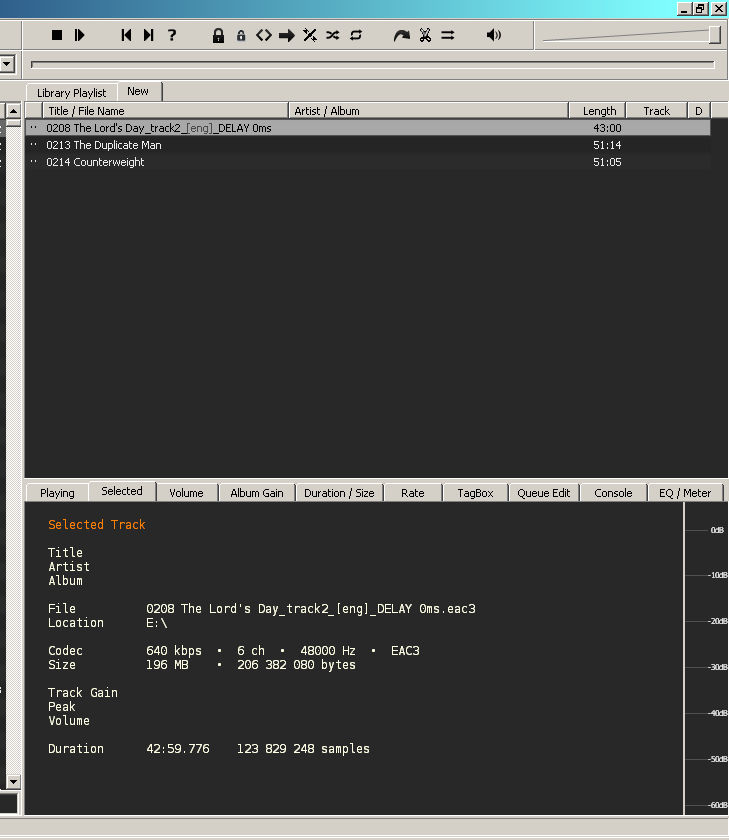The height and width of the screenshot is (840, 729).
Task: Click the left panel scroll down arrow
Action: pyautogui.click(x=13, y=782)
